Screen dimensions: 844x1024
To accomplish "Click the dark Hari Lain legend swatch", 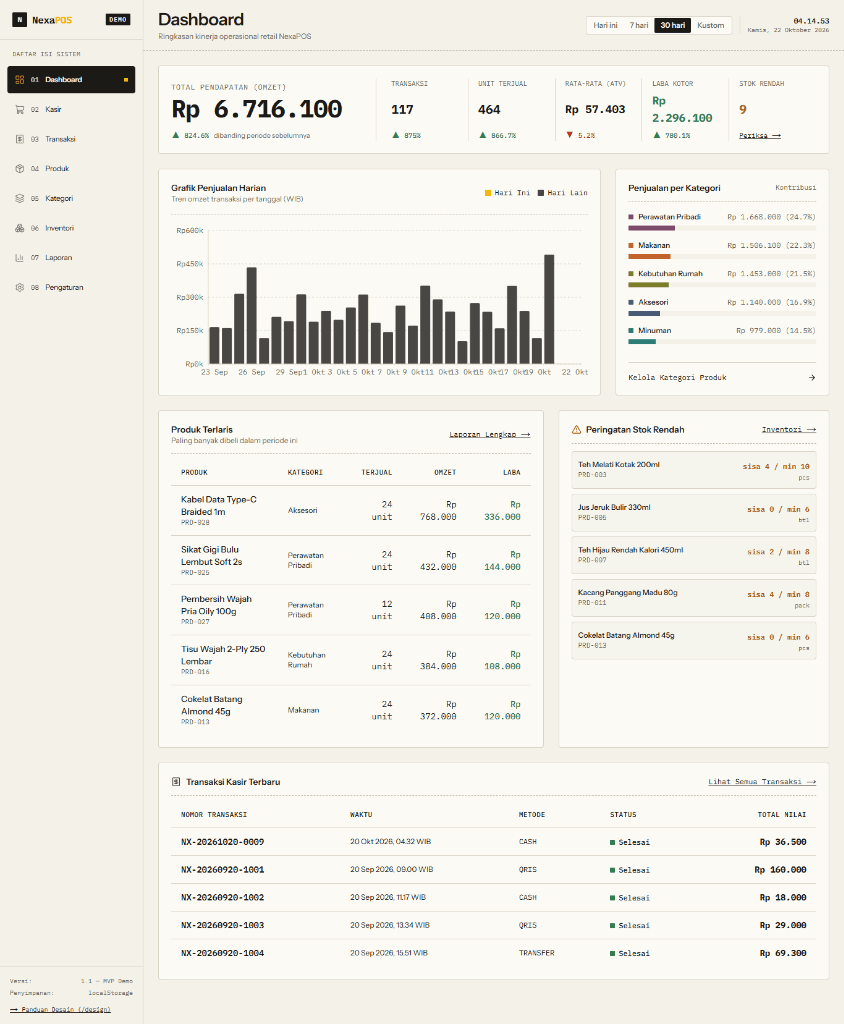I will [541, 193].
